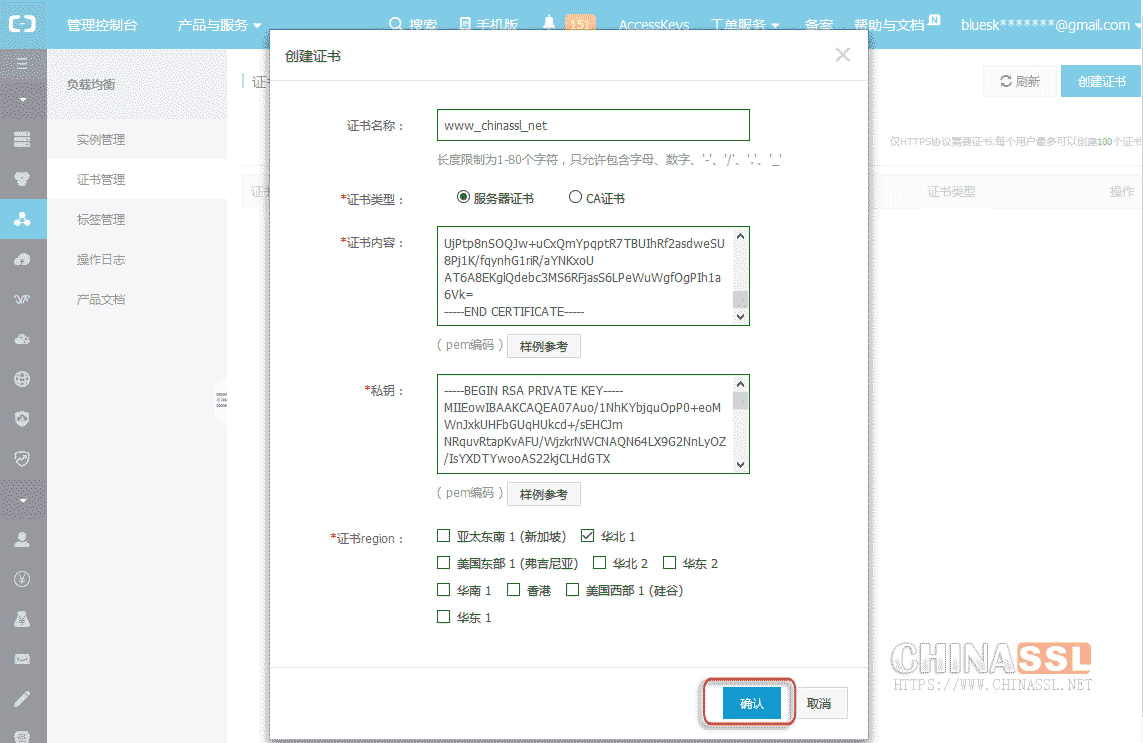Check the 香港 region checkbox
1143x743 pixels.
tap(513, 590)
